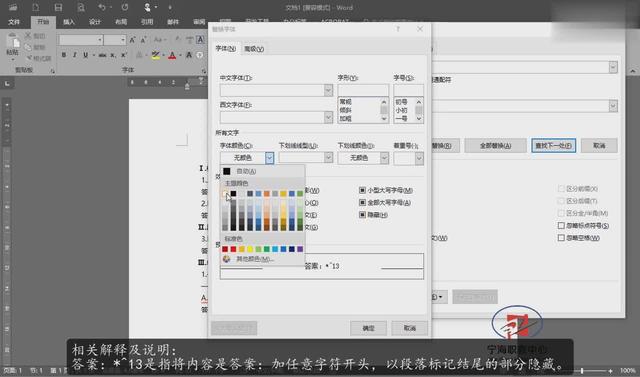This screenshot has width=640, height=377.
Task: Click the font style (字形) input field
Action: (363, 90)
